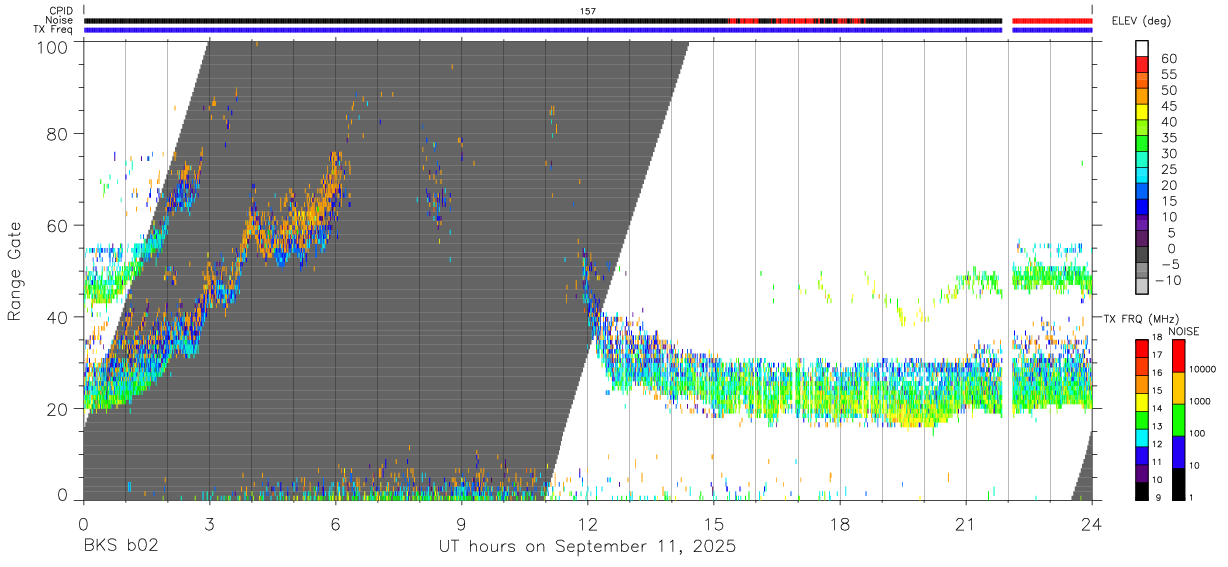Click the blue 15–20 degree ELEV color segment
Image resolution: width=1228 pixels, height=567 pixels.
[x=1142, y=191]
